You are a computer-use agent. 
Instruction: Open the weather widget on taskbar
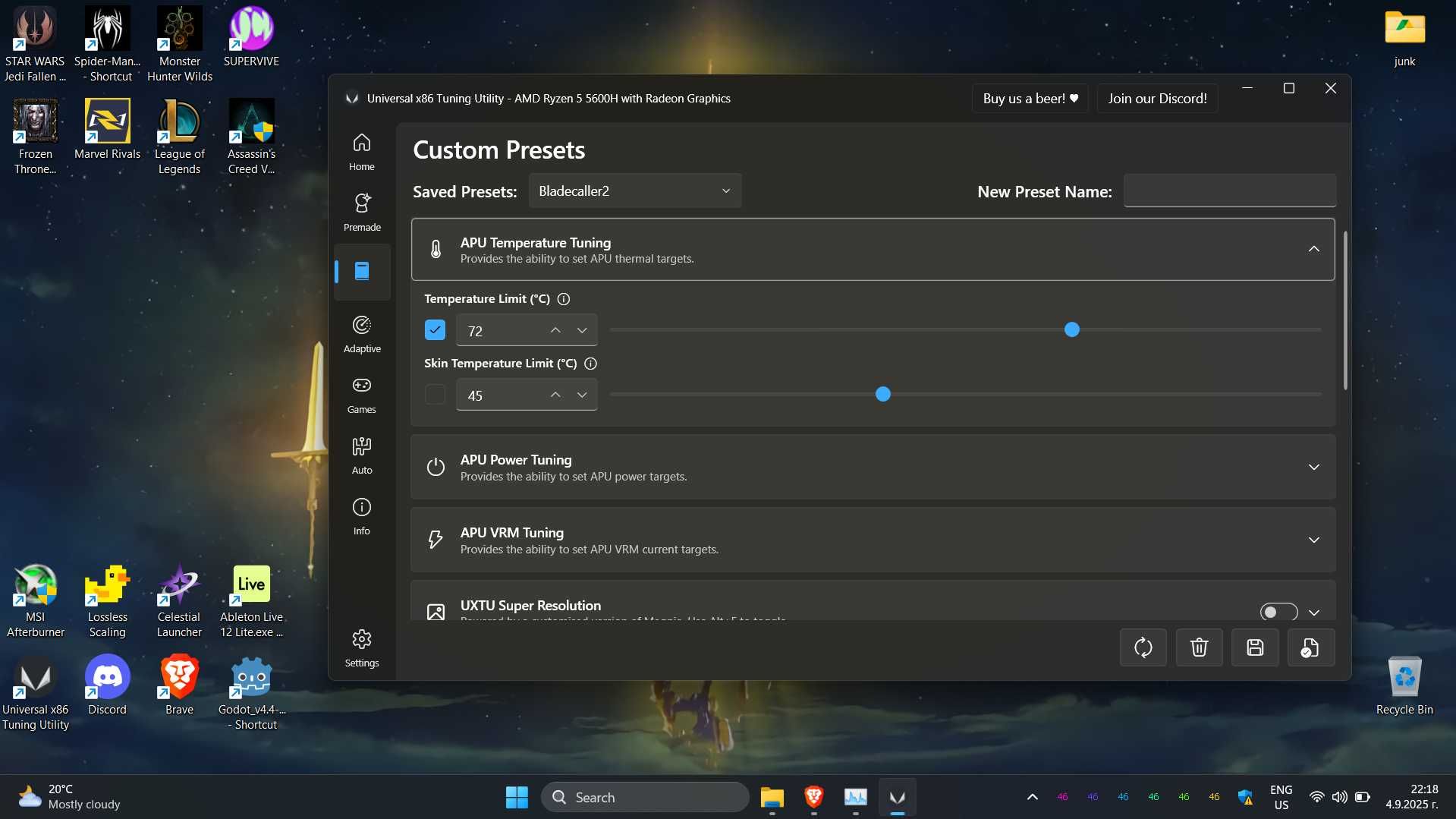coord(70,797)
